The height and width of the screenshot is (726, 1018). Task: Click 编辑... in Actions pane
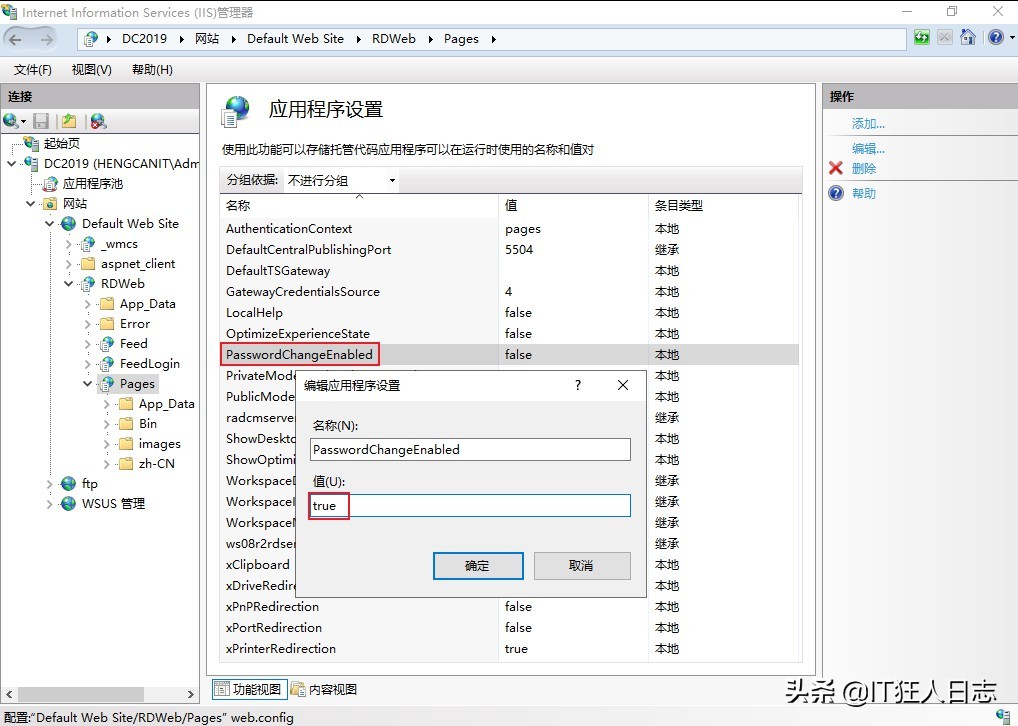[868, 149]
